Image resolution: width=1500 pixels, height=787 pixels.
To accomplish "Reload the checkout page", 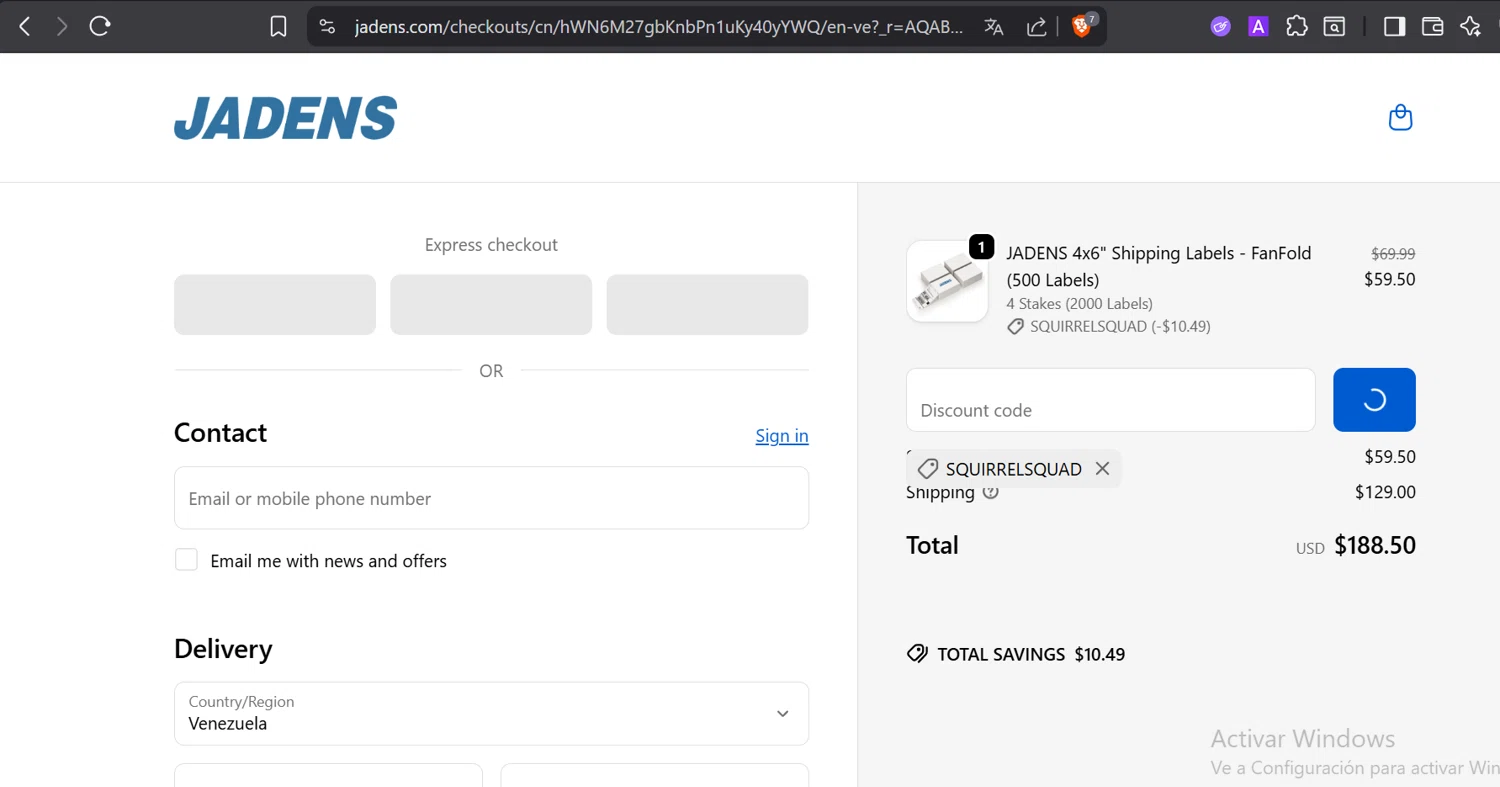I will 99,27.
